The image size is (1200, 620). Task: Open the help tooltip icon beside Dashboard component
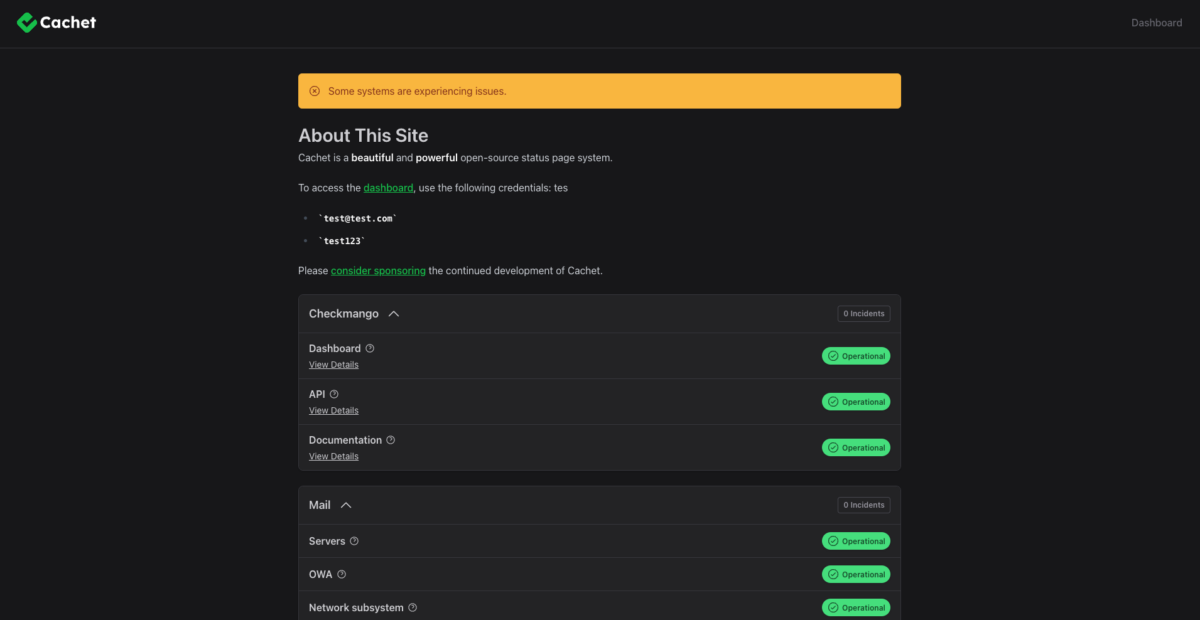coord(368,348)
